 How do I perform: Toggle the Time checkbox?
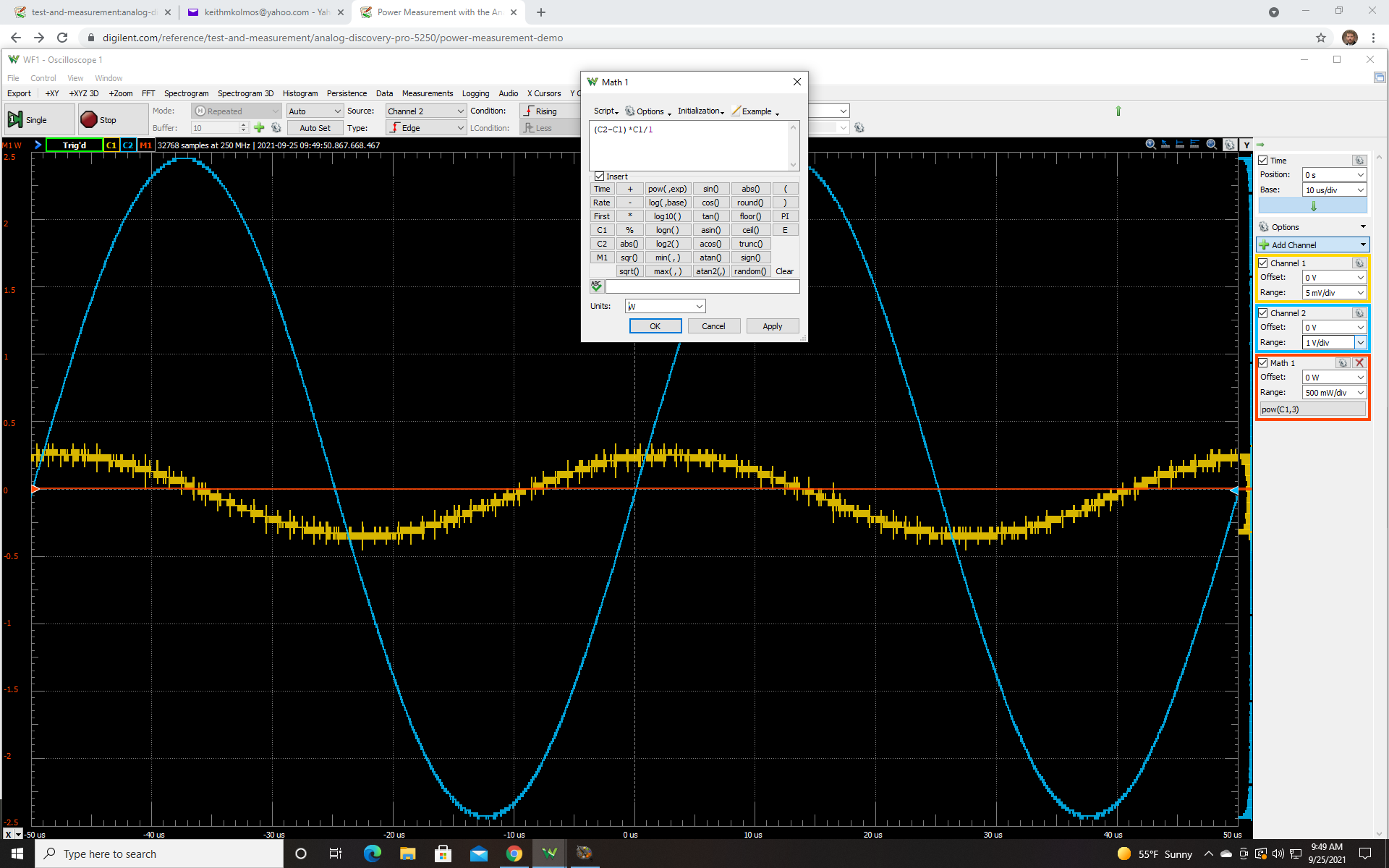point(1263,161)
